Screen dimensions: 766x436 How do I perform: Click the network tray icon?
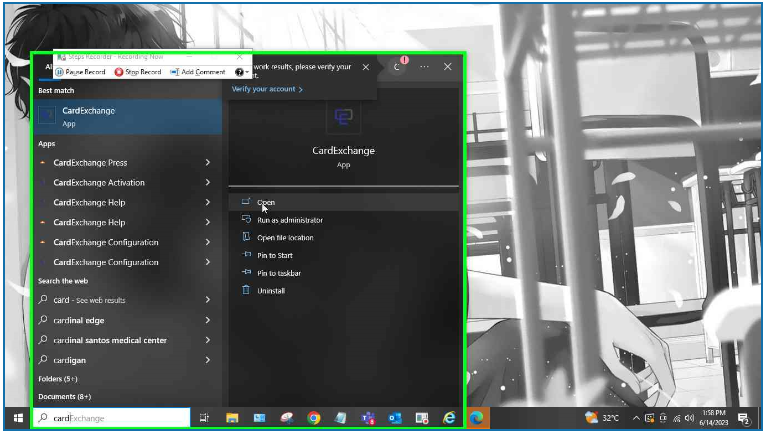(x=677, y=418)
